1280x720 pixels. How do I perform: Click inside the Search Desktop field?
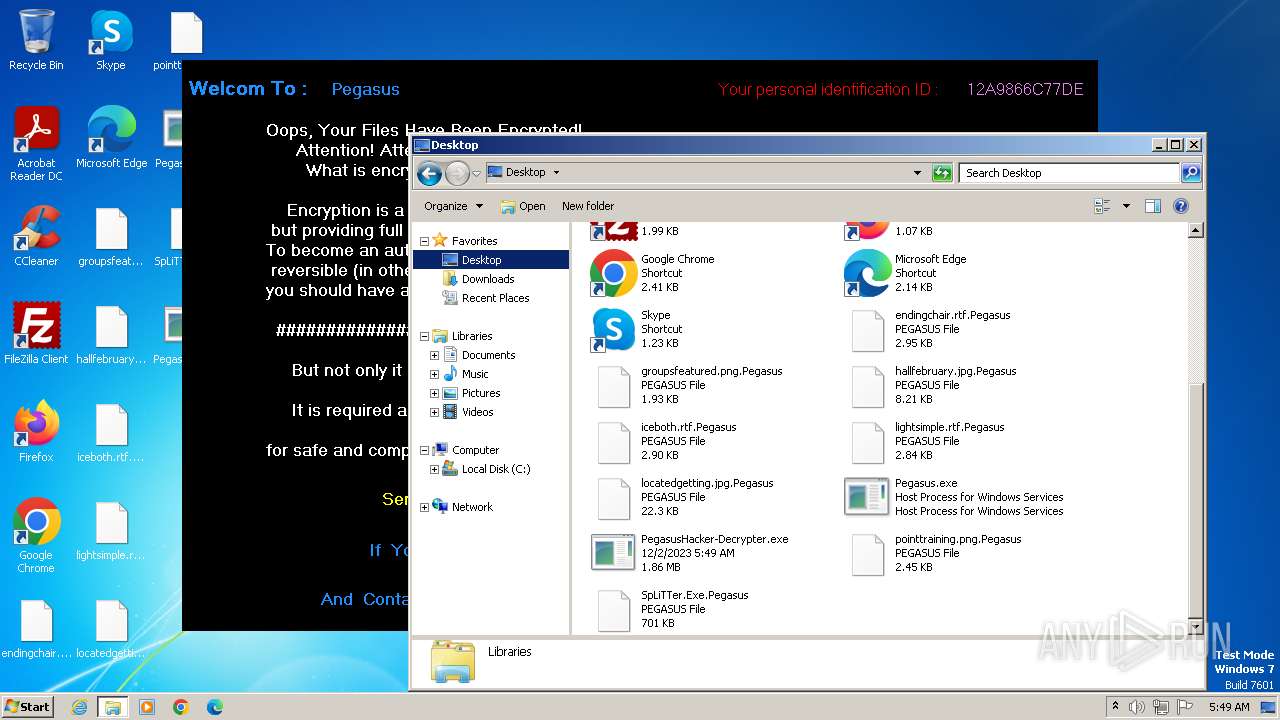(1069, 173)
